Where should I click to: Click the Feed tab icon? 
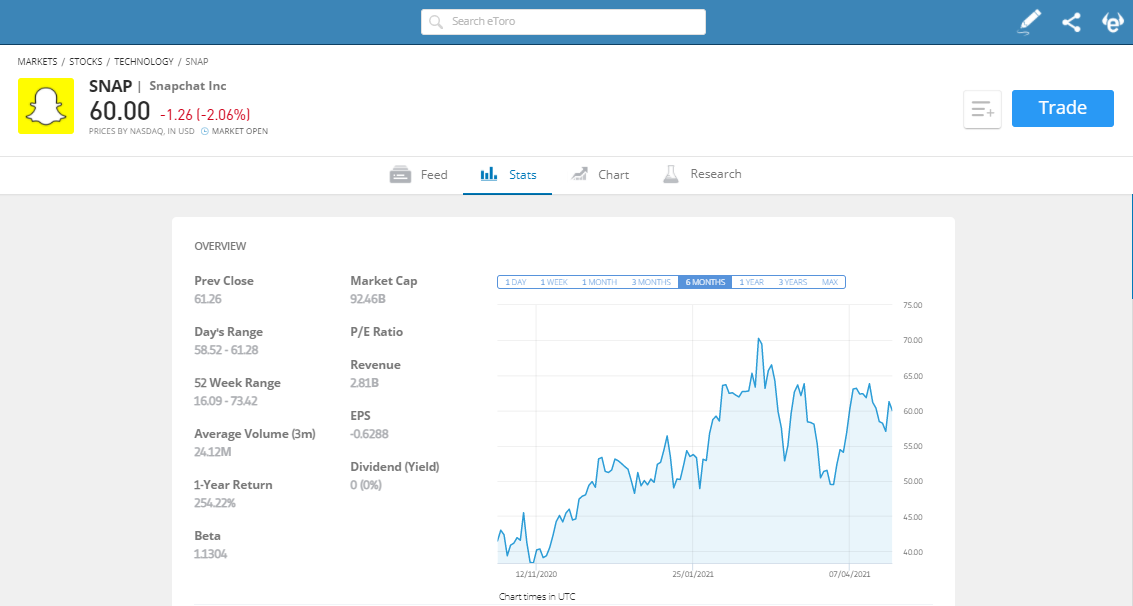[x=400, y=175]
